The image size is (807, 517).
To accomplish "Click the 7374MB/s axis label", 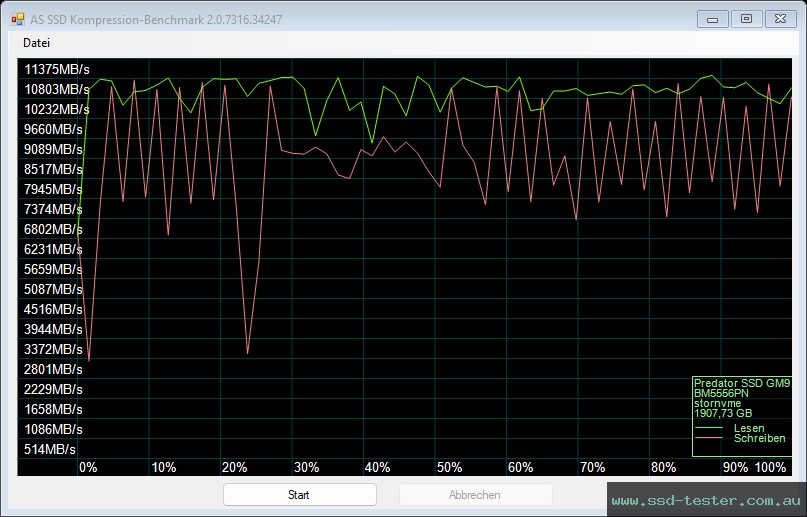I will [x=53, y=209].
